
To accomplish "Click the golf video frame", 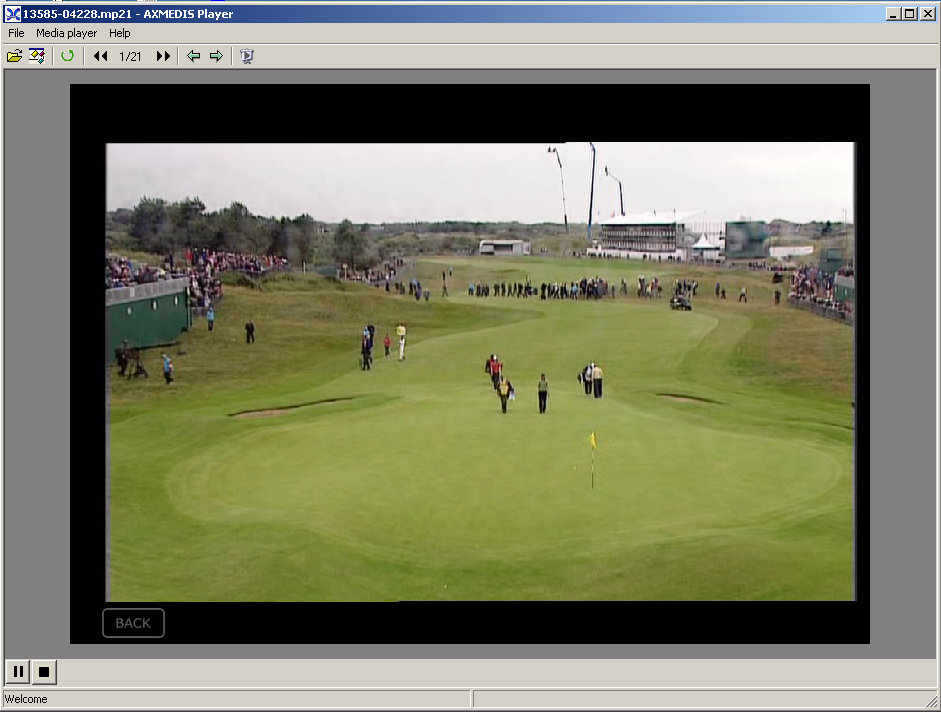I will pyautogui.click(x=480, y=372).
